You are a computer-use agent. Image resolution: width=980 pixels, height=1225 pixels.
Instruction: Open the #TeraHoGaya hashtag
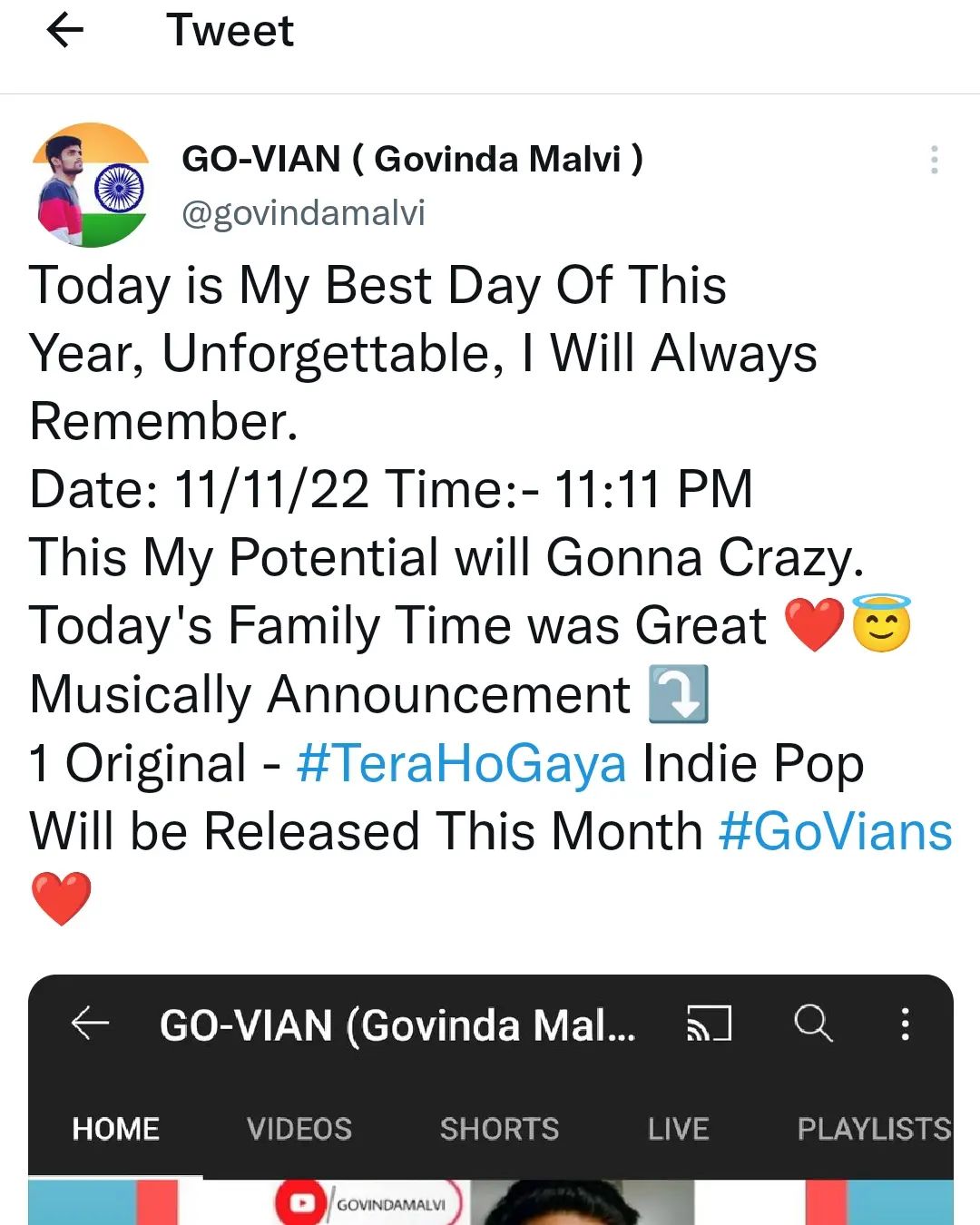pos(461,763)
